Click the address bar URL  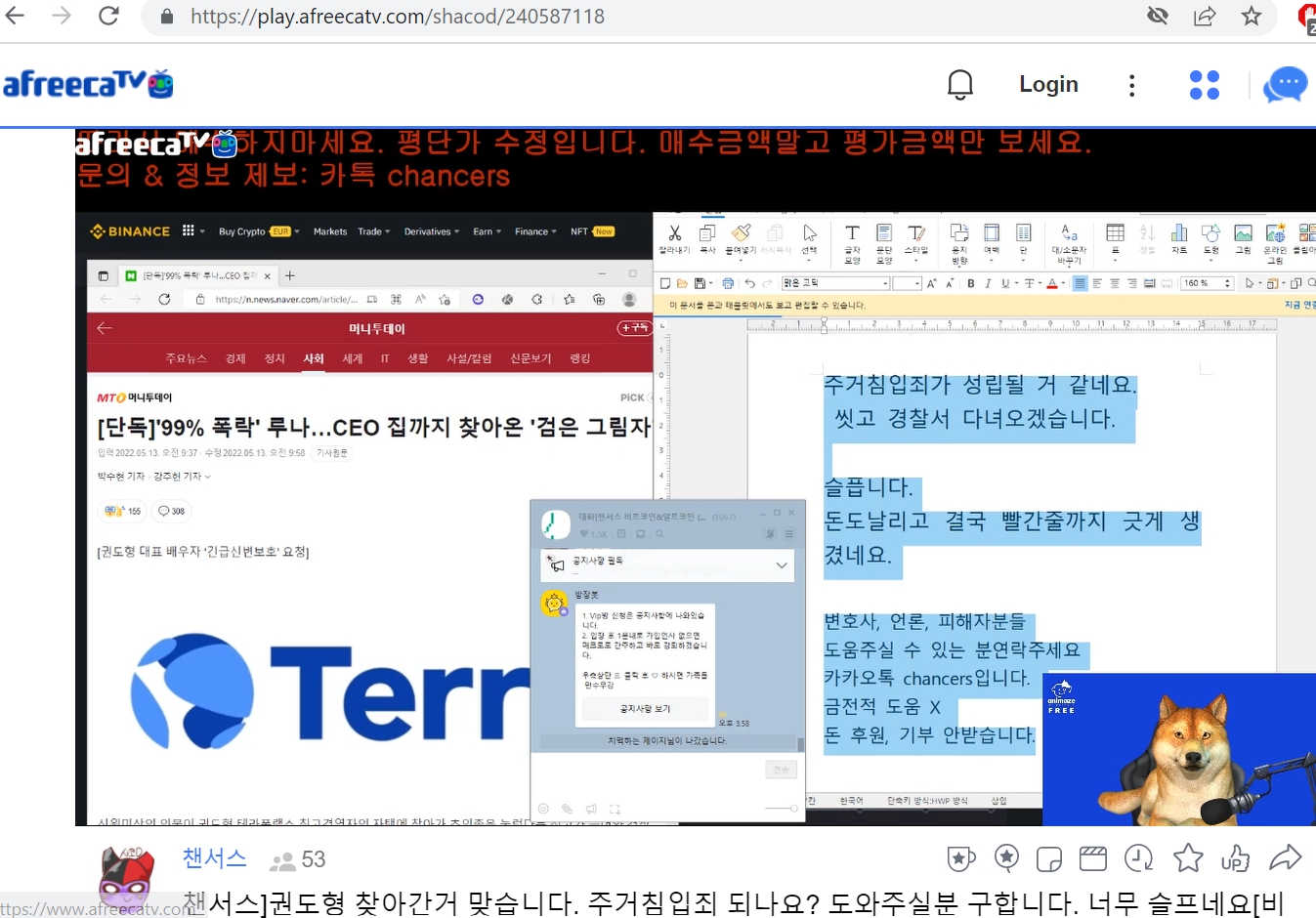(x=397, y=17)
